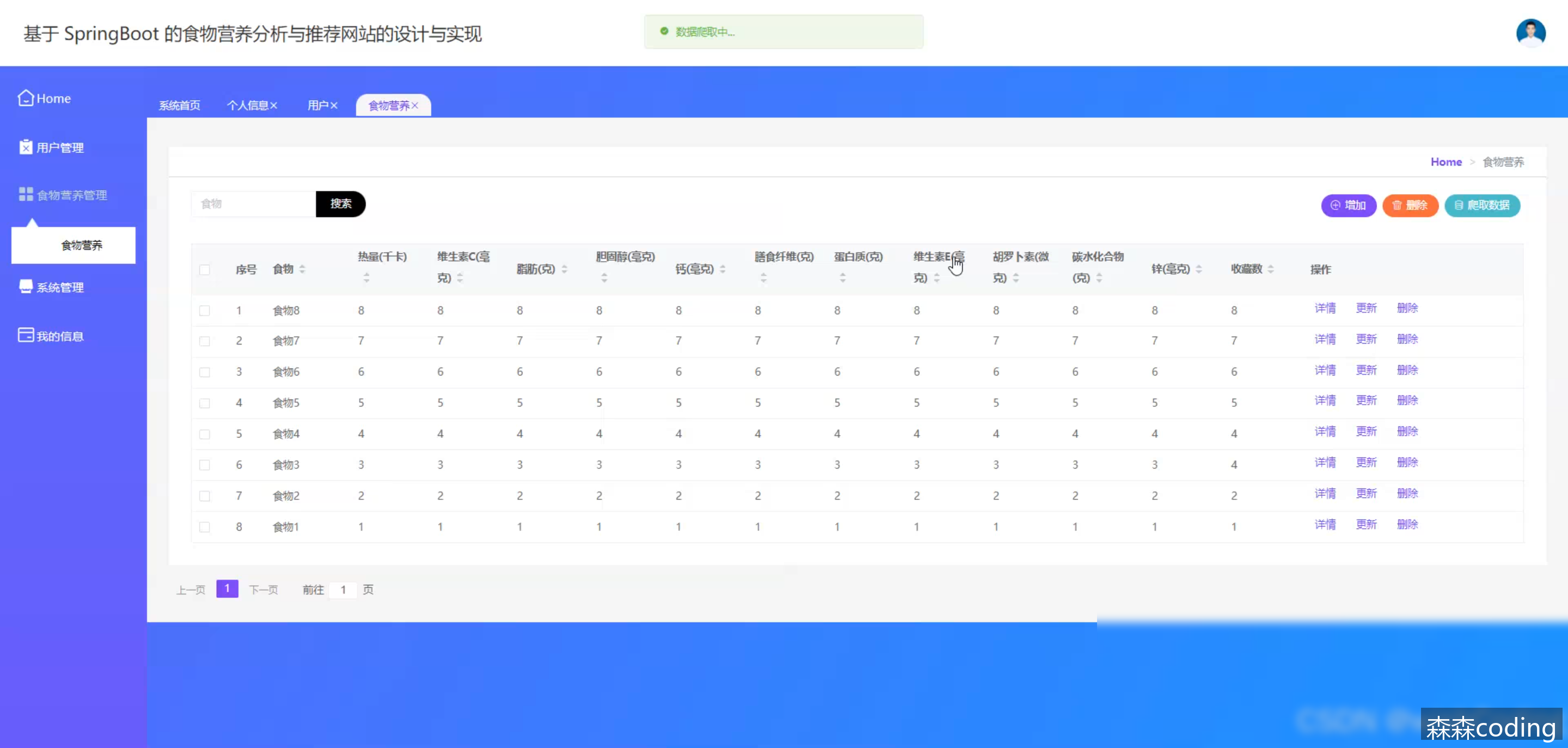This screenshot has width=1568, height=748.
Task: Close the 个人信息 tab with its X
Action: (274, 106)
